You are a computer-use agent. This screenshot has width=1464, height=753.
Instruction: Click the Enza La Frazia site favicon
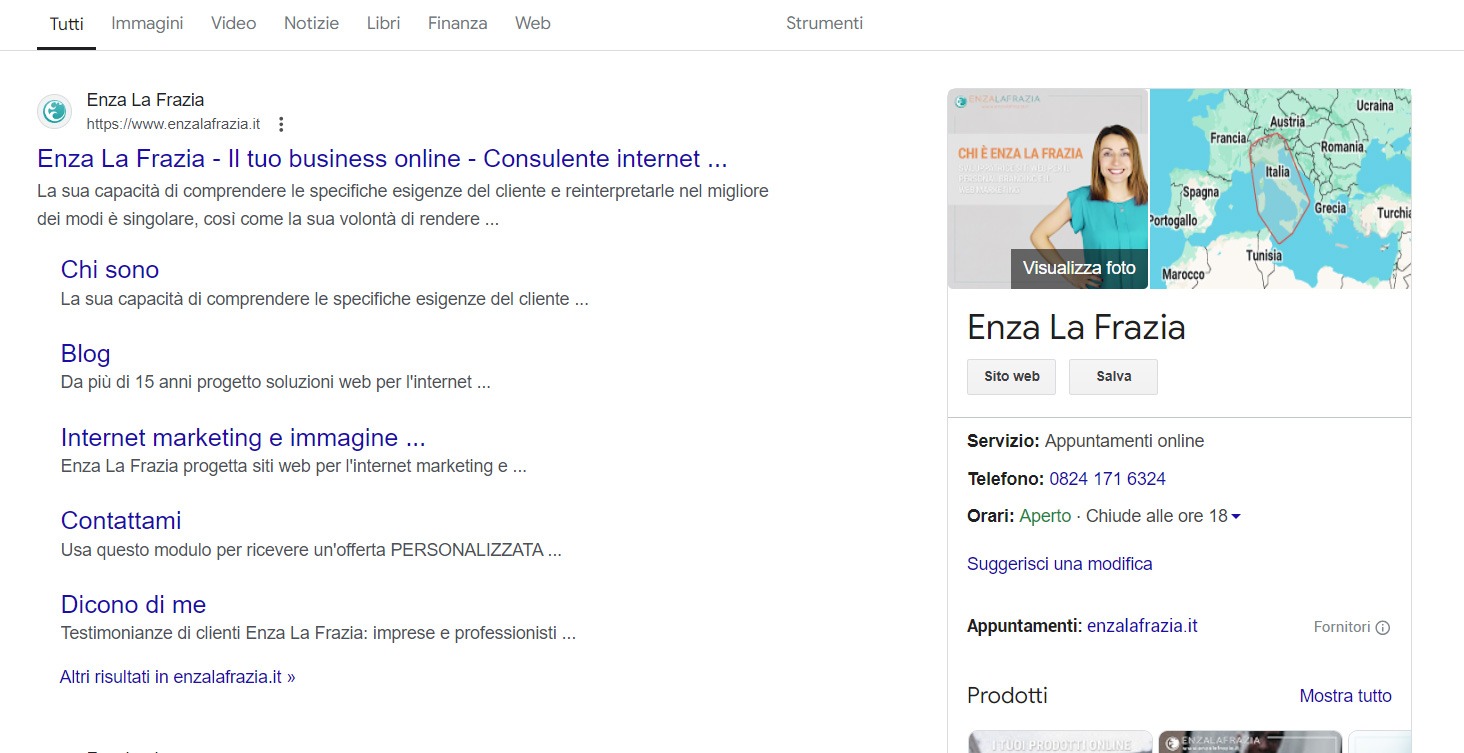click(54, 111)
